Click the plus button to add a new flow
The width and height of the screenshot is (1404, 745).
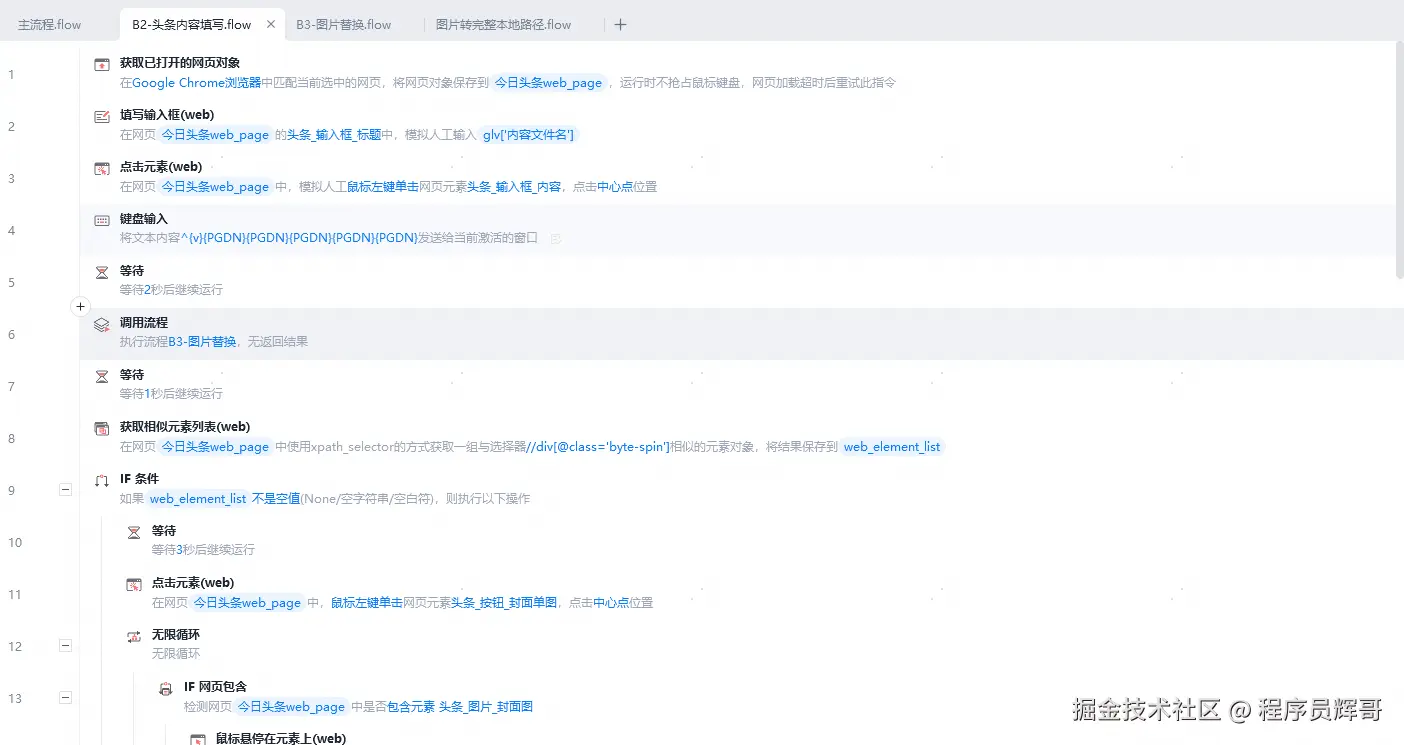tap(620, 24)
